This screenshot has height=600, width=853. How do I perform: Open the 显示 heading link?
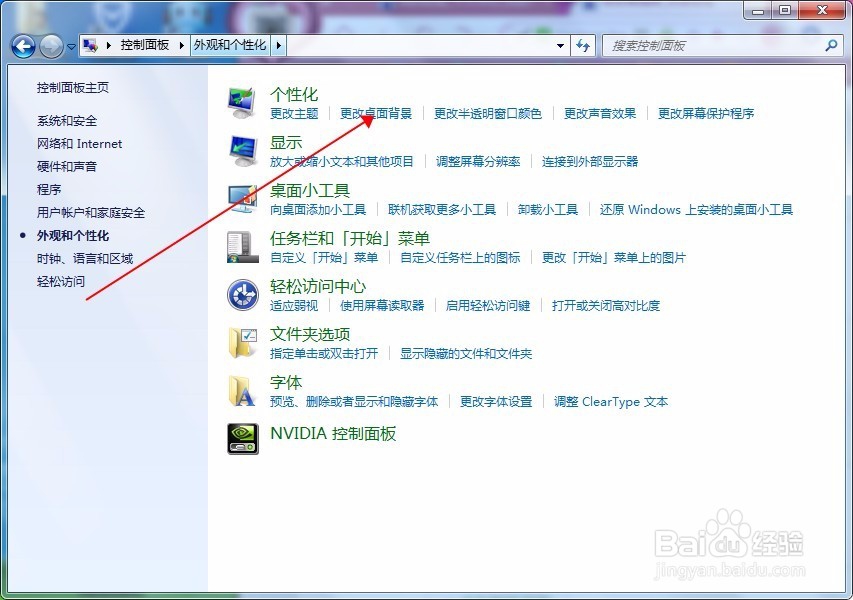(x=286, y=143)
